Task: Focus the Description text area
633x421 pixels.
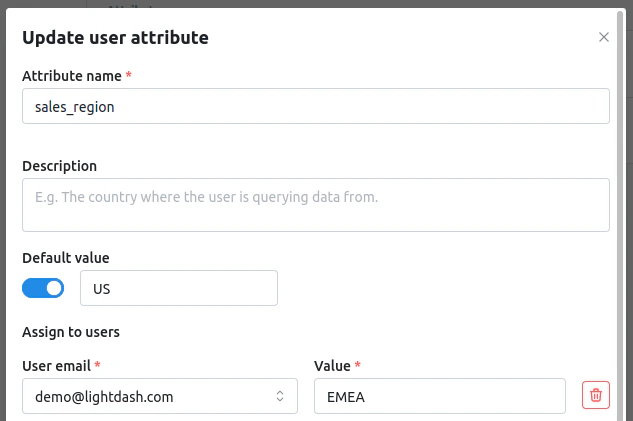Action: pos(316,204)
